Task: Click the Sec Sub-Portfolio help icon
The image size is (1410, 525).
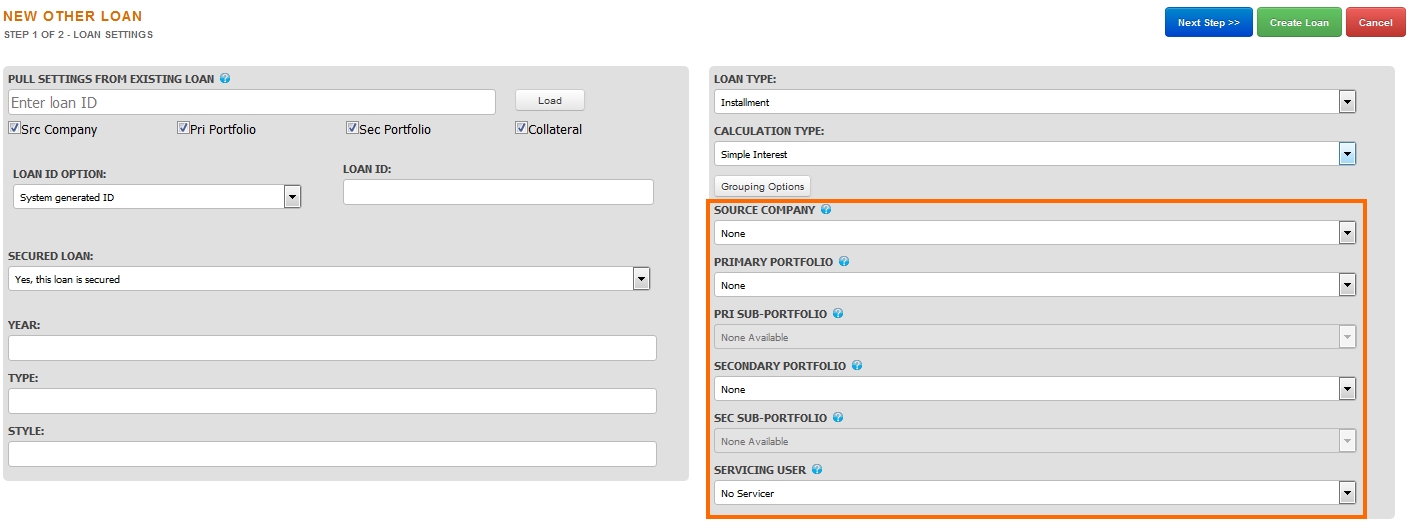Action: tap(838, 418)
